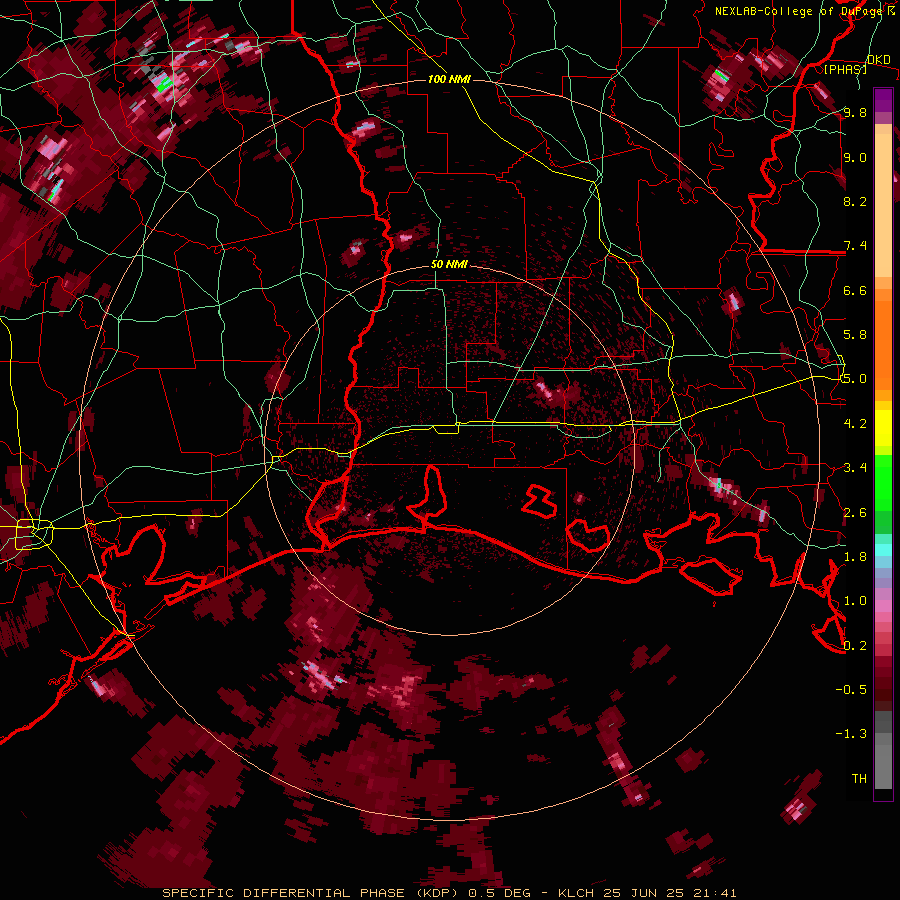Pick the cyan band in color scale
This screenshot has width=900, height=900.
point(883,550)
